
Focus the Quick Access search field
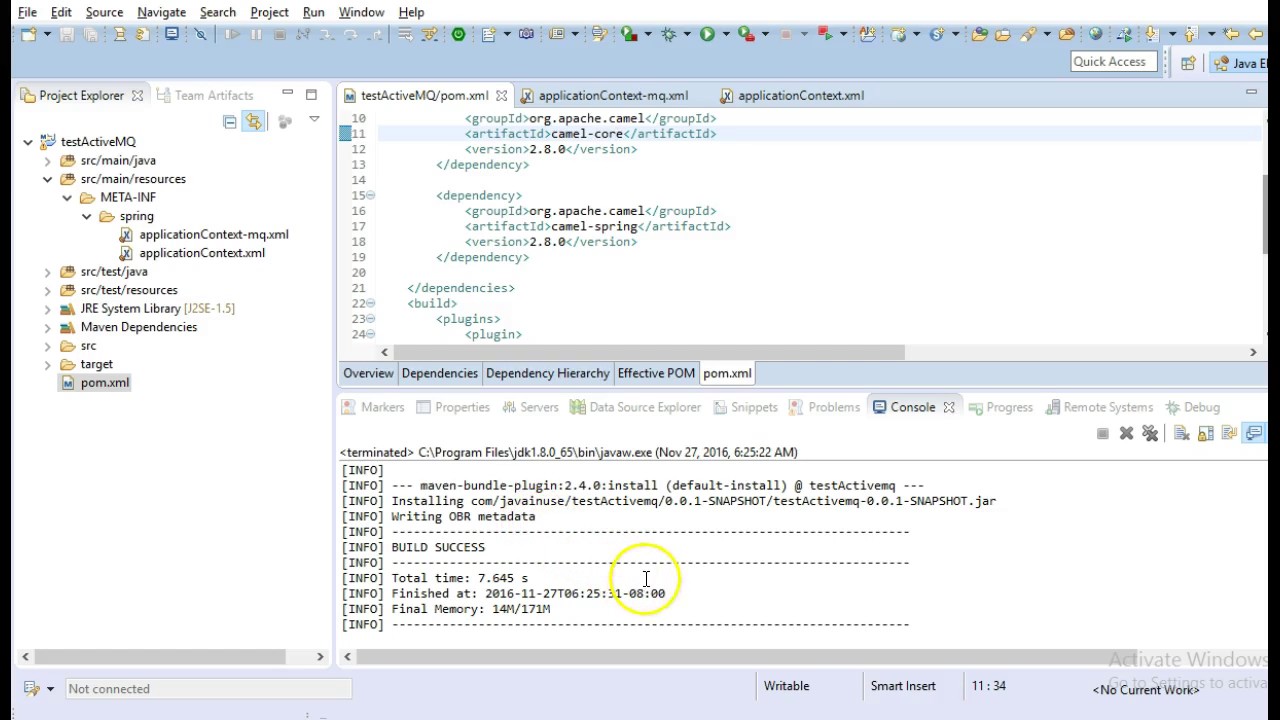click(x=1115, y=62)
